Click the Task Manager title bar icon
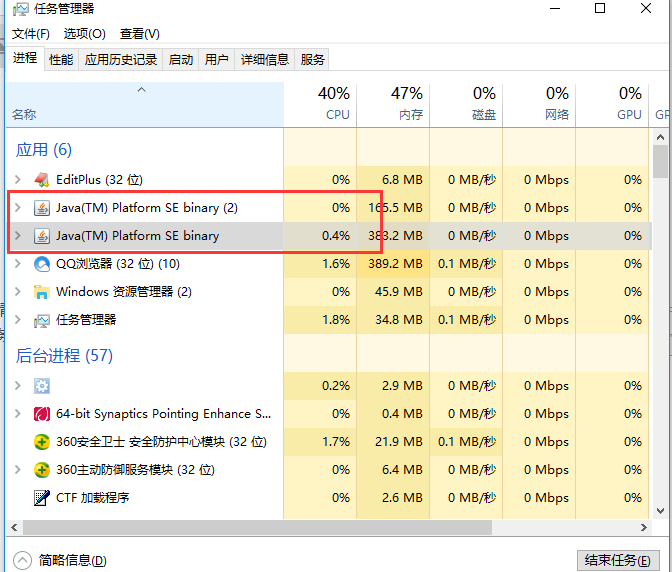Image resolution: width=672 pixels, height=572 pixels. click(20, 9)
